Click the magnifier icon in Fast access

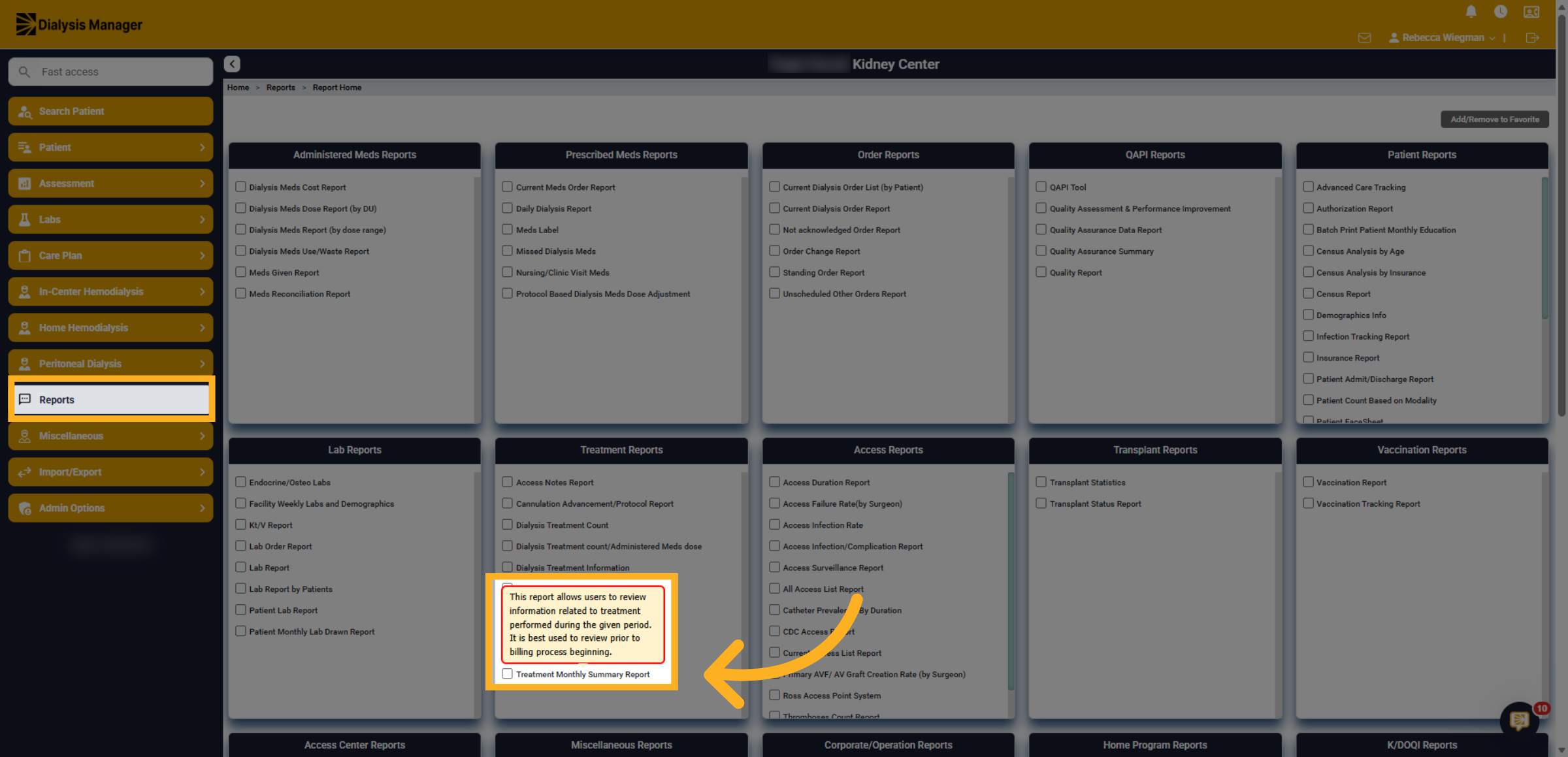(x=24, y=72)
